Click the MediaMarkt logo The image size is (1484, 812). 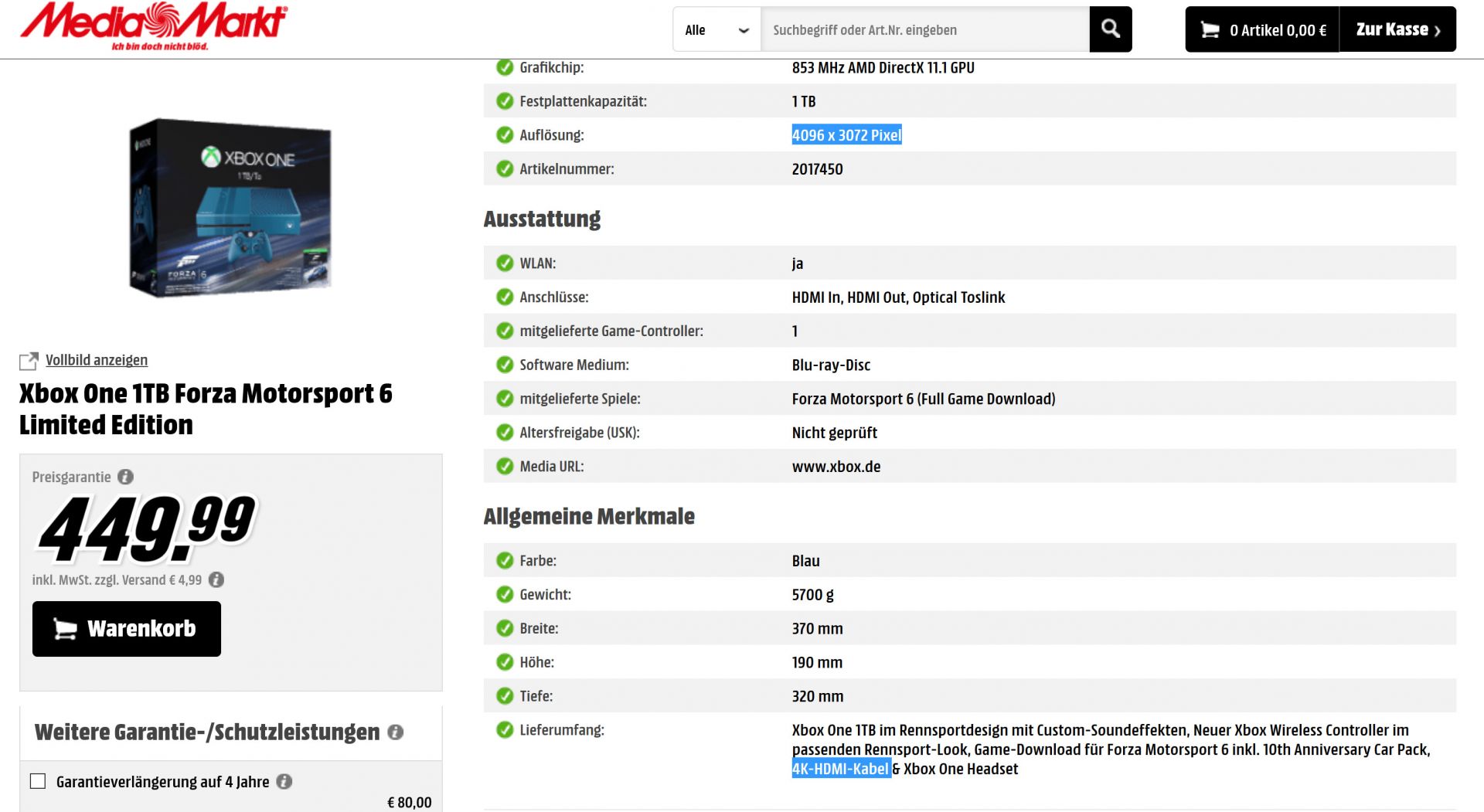tap(153, 25)
